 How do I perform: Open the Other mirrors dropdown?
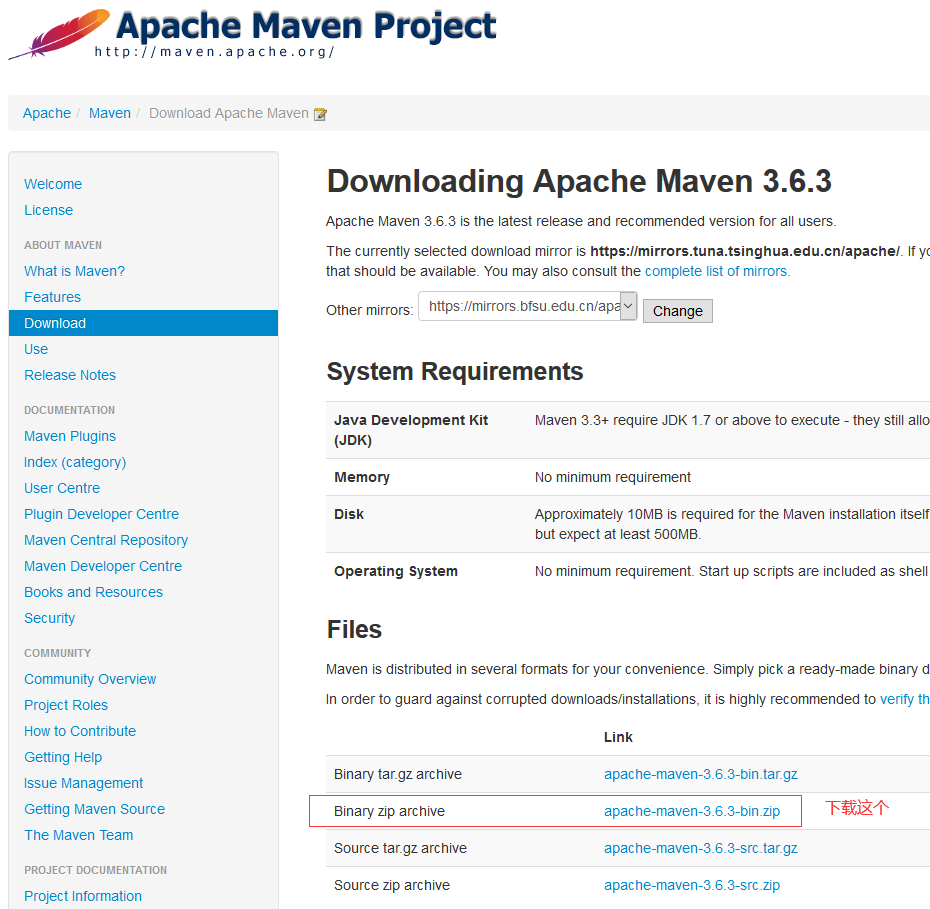tap(527, 306)
